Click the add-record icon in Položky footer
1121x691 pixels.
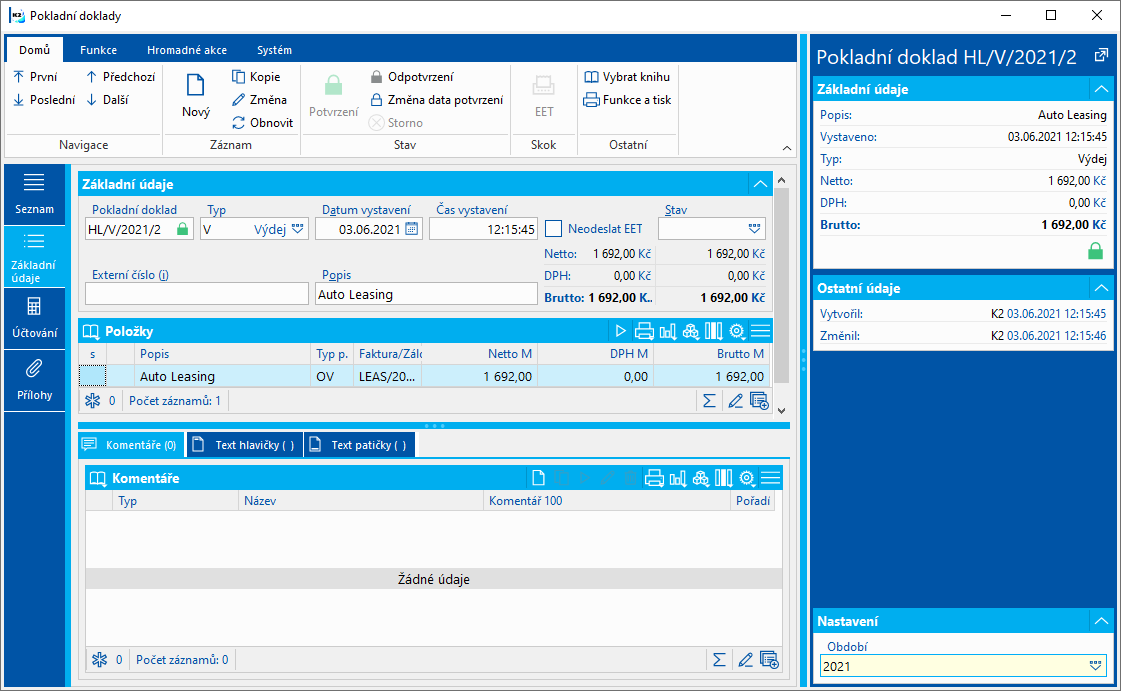(x=759, y=401)
